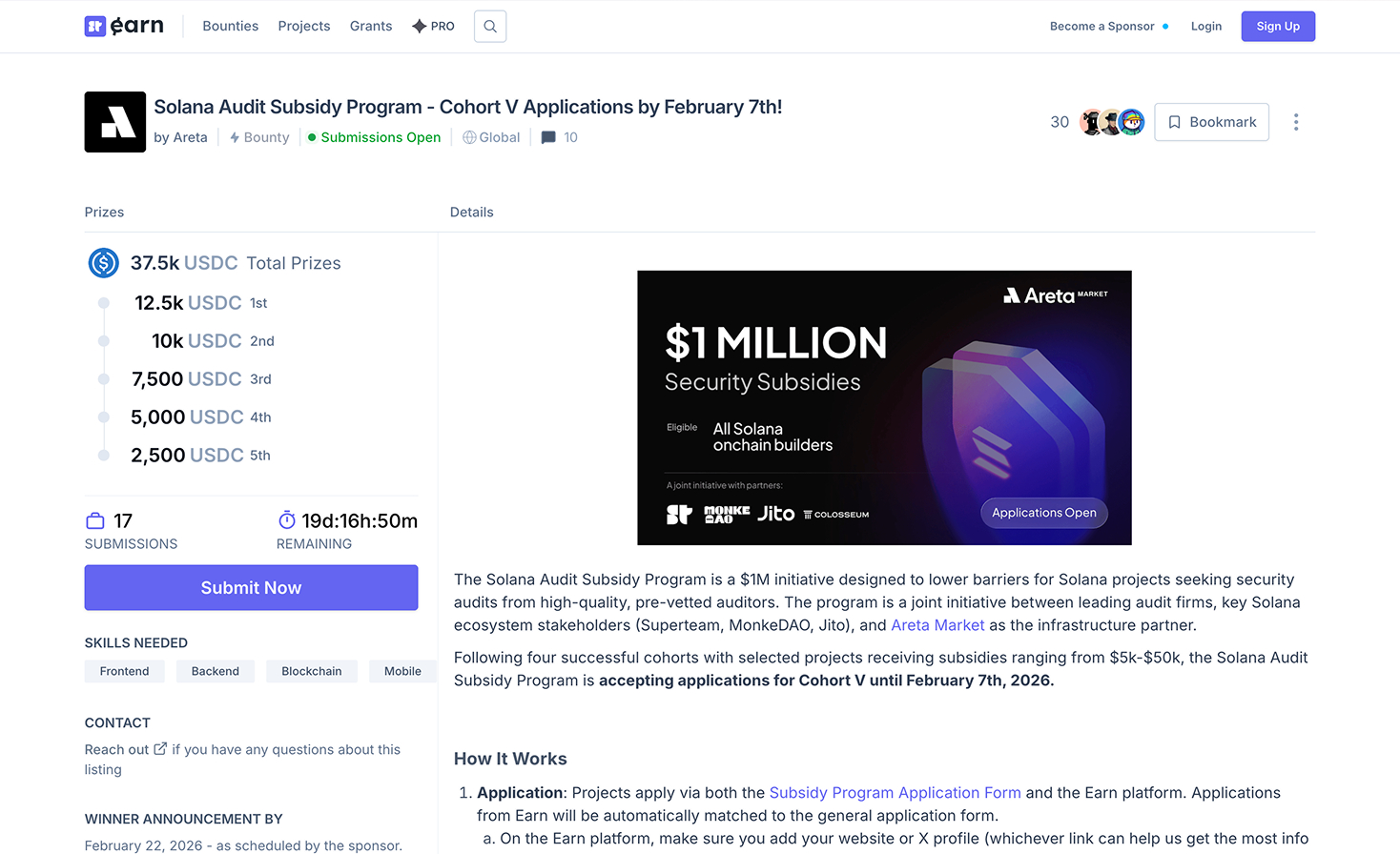Click the winner announcement date text
The width and height of the screenshot is (1400, 854).
pos(243,845)
